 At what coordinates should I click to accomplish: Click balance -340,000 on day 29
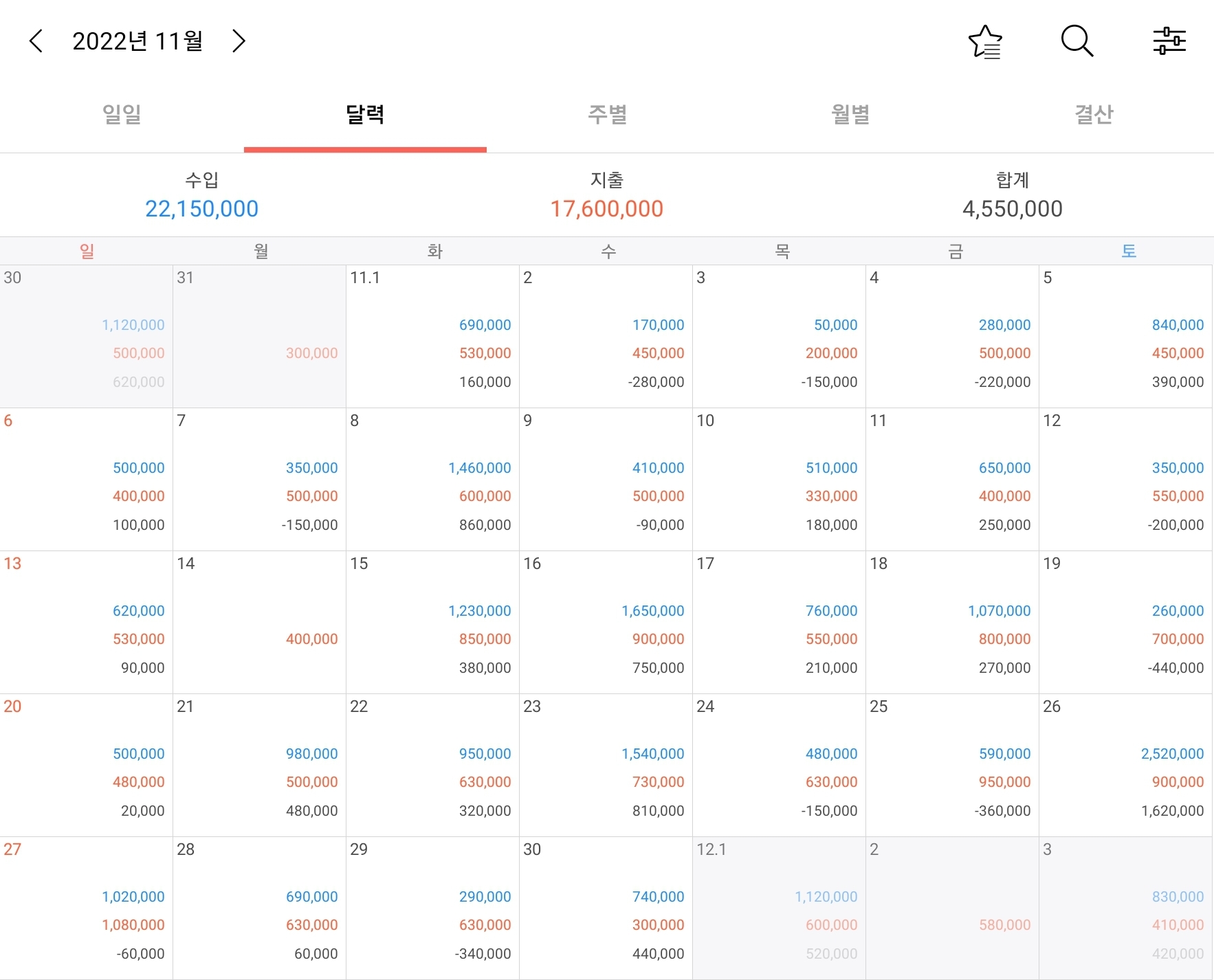click(x=483, y=954)
